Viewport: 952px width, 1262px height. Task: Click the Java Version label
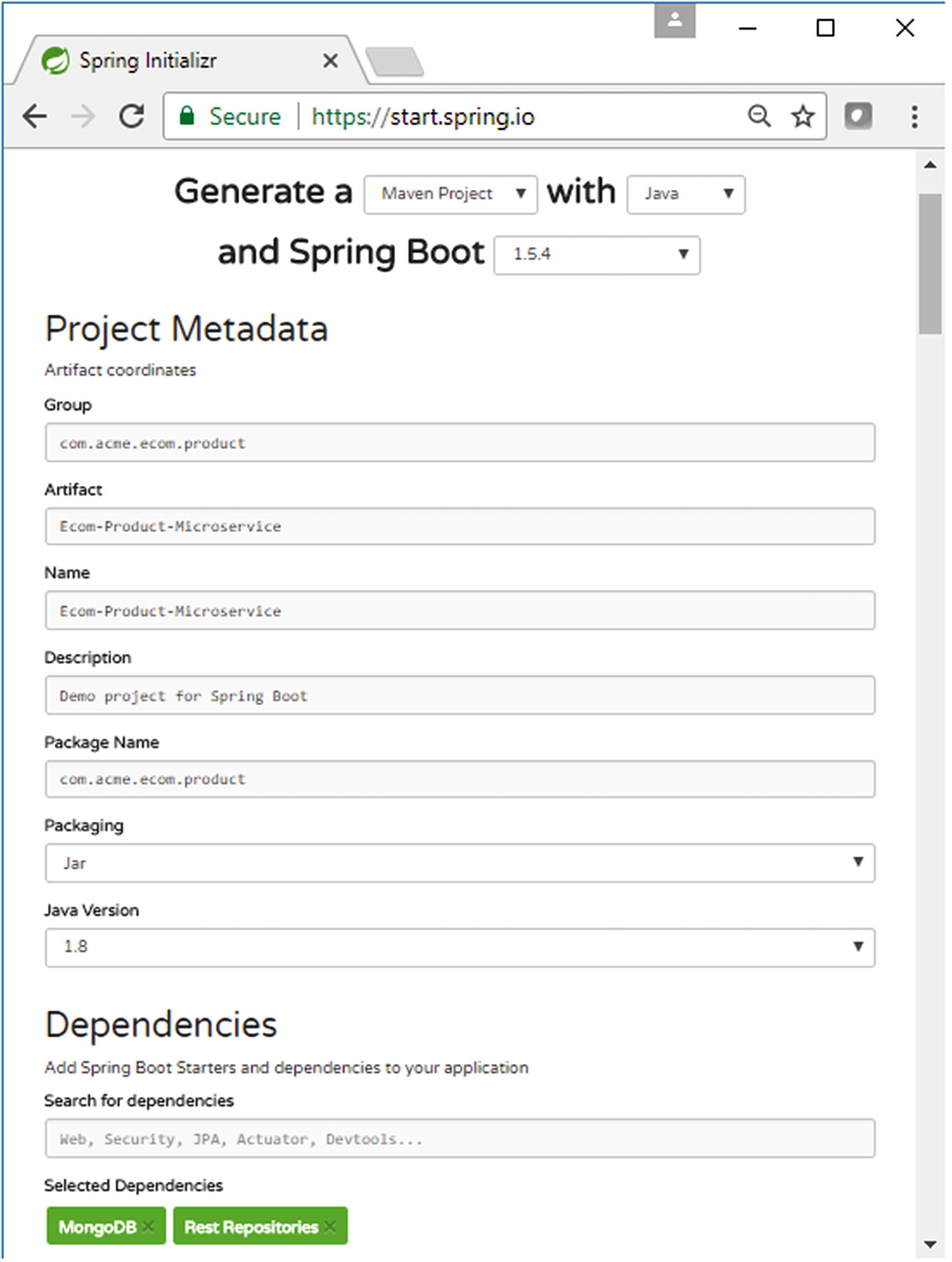tap(91, 910)
